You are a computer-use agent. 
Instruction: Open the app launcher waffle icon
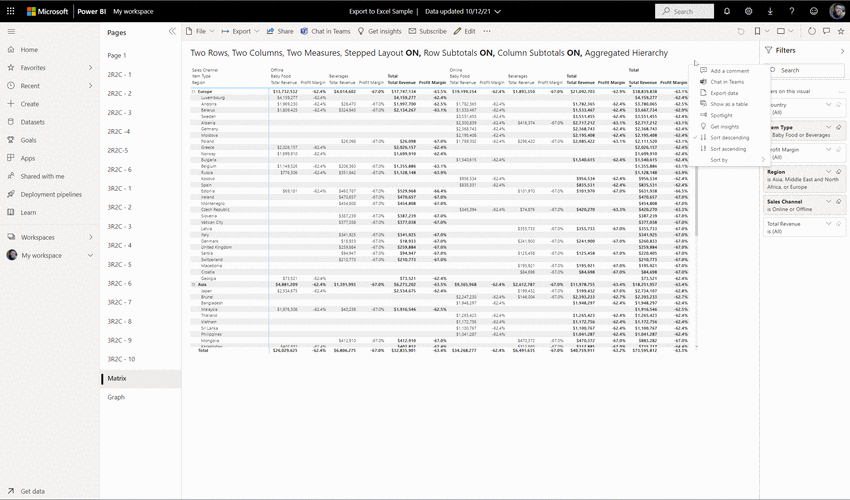(10, 11)
